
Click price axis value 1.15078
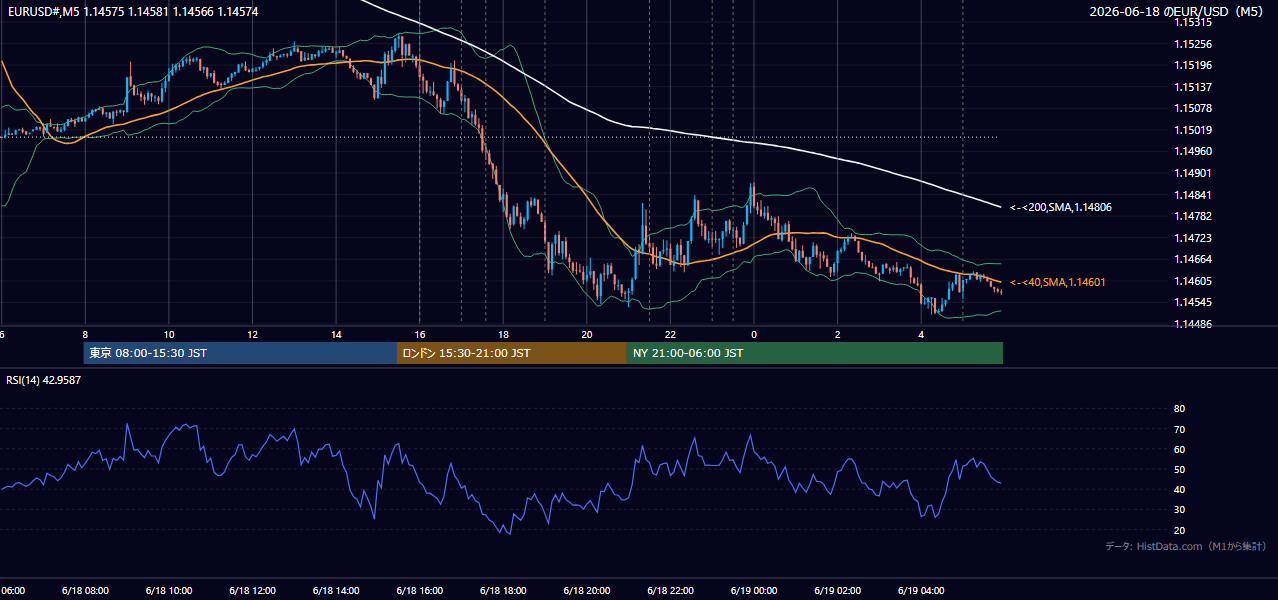point(1193,108)
